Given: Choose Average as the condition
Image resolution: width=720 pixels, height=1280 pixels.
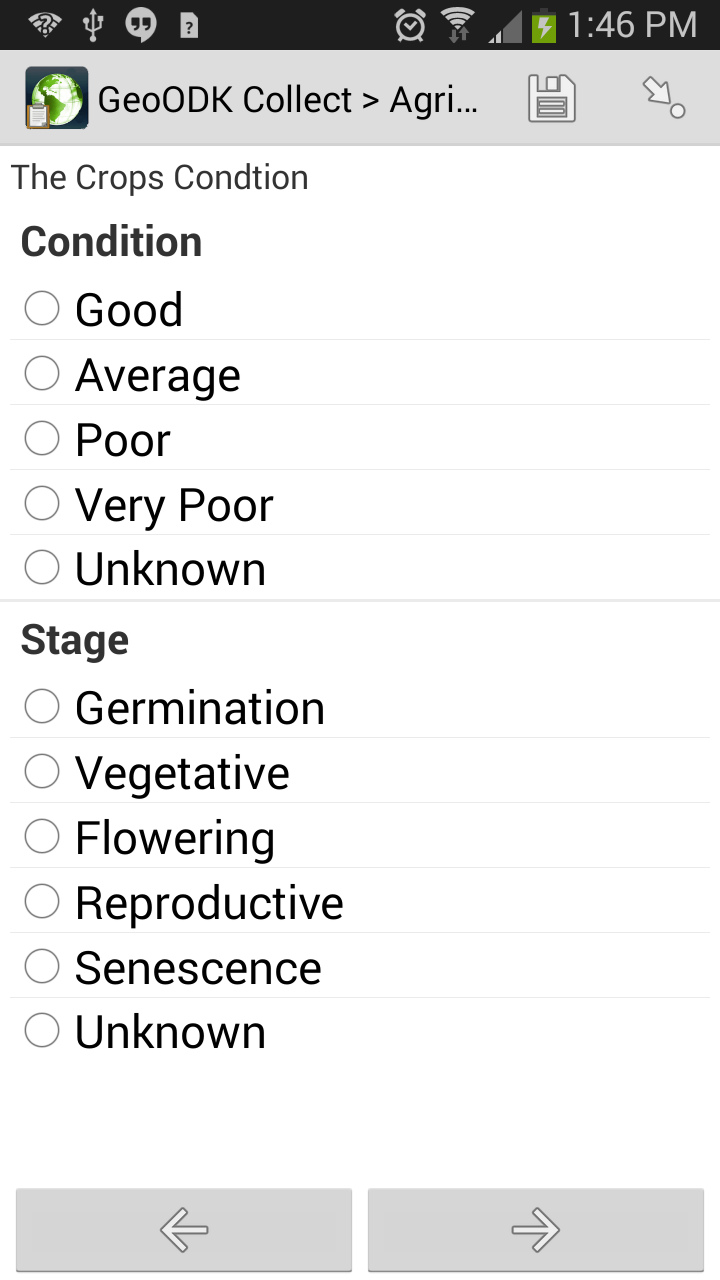Looking at the screenshot, I should point(42,374).
